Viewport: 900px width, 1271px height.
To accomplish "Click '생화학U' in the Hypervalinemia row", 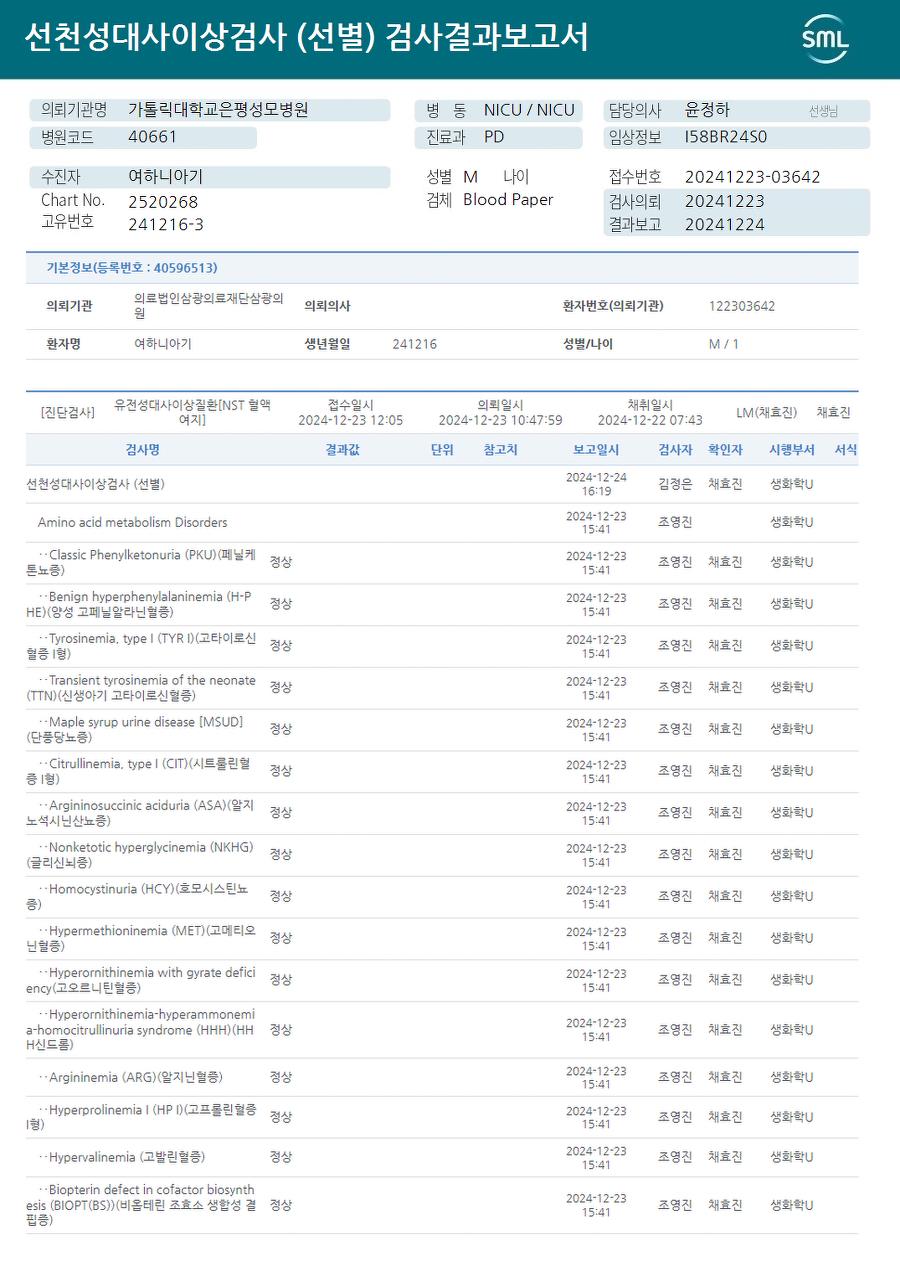I will (791, 1157).
